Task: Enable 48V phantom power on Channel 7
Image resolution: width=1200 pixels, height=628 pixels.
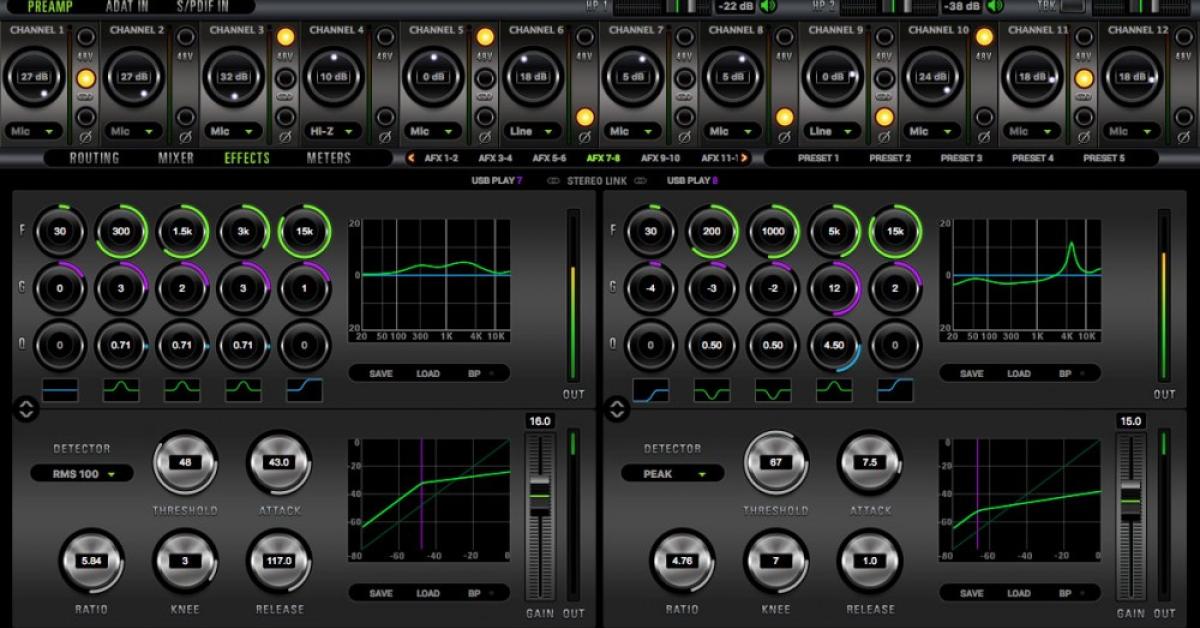Action: pyautogui.click(x=685, y=37)
